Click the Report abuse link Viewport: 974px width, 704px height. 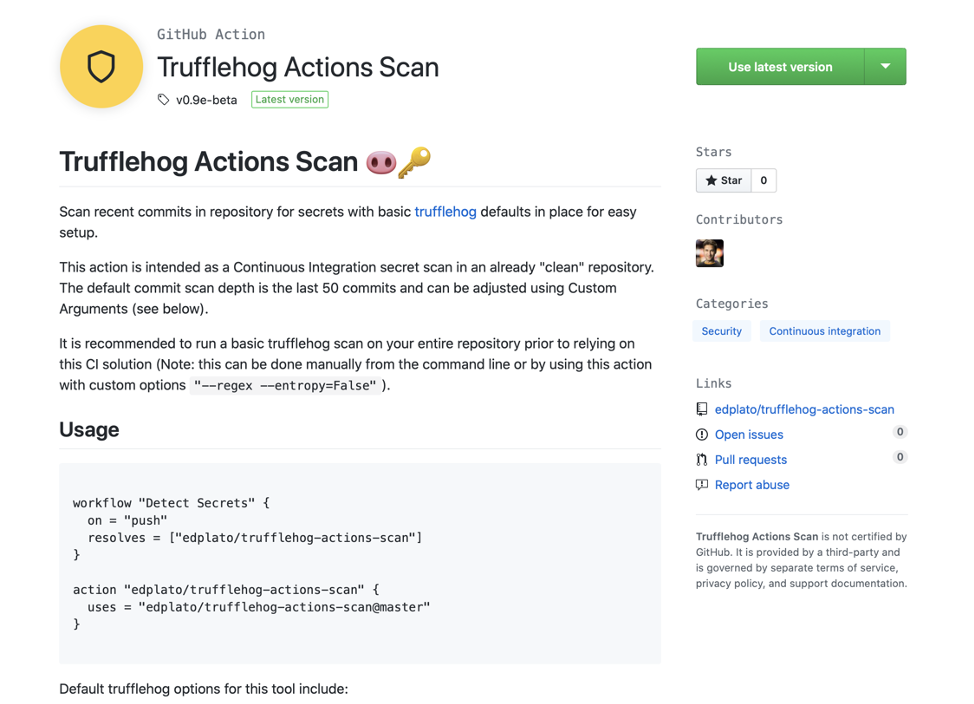click(x=752, y=484)
